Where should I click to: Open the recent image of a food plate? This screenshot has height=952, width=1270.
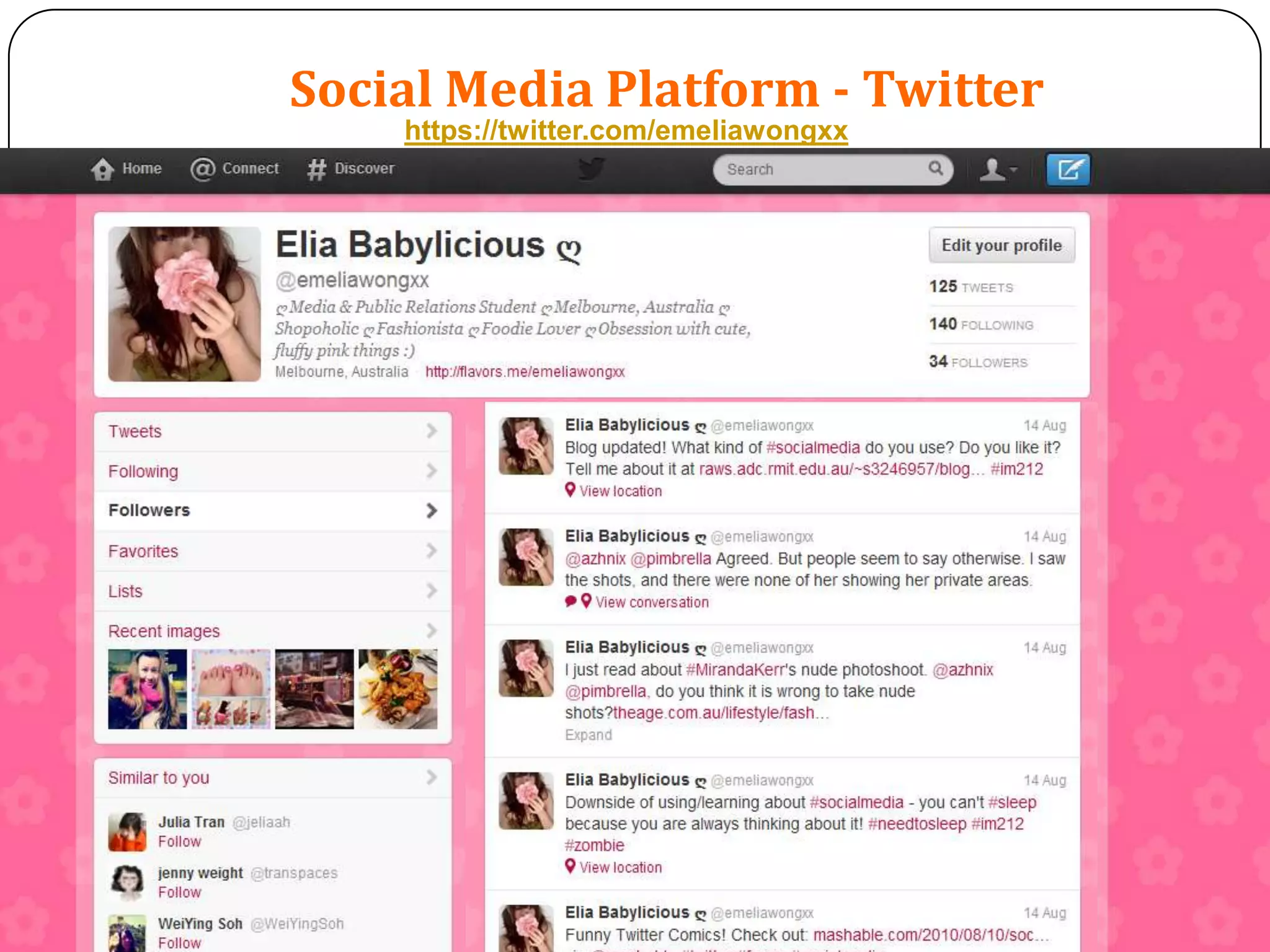pos(398,689)
